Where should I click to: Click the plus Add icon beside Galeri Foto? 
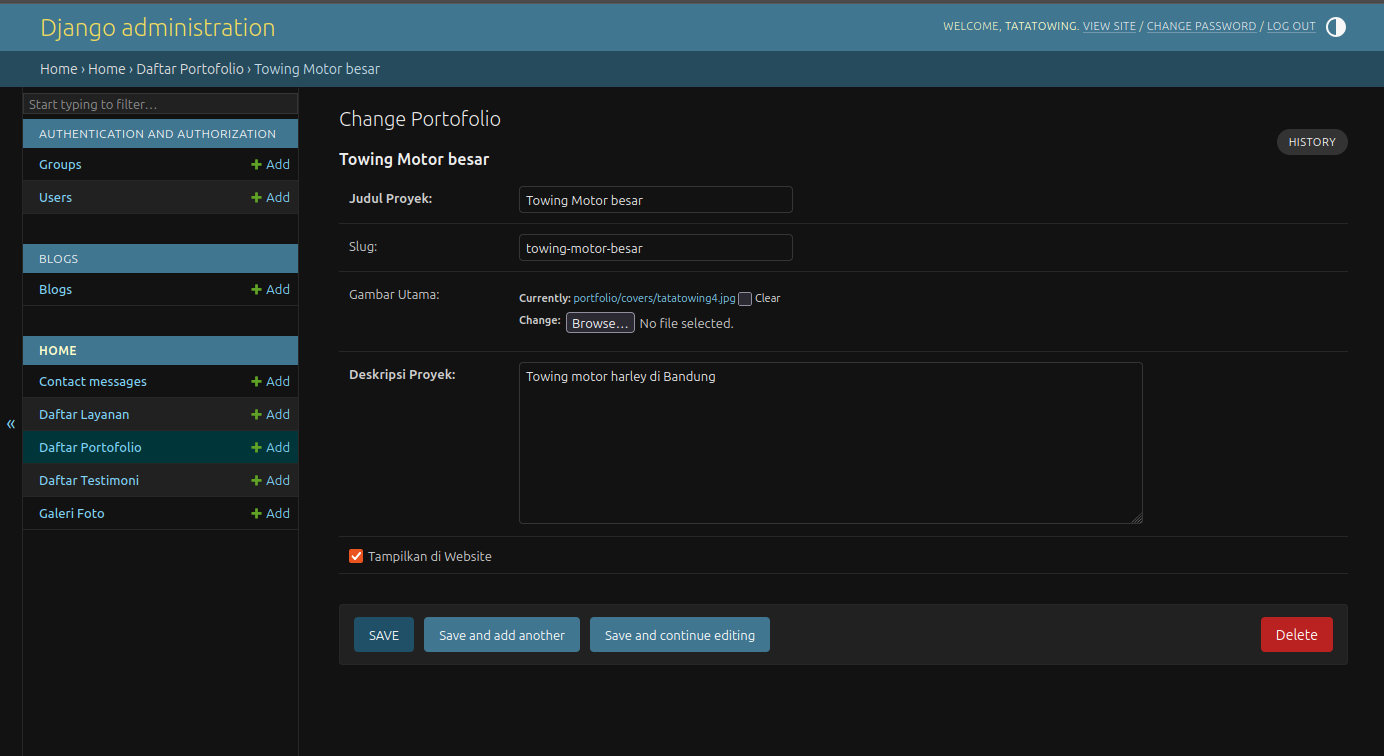257,514
